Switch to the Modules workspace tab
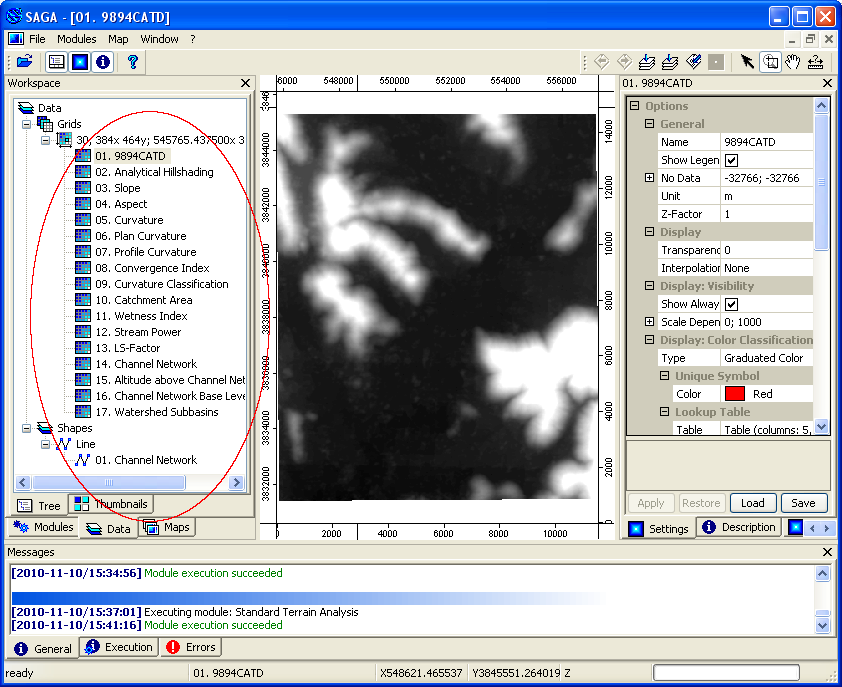Image resolution: width=842 pixels, height=687 pixels. pos(43,527)
